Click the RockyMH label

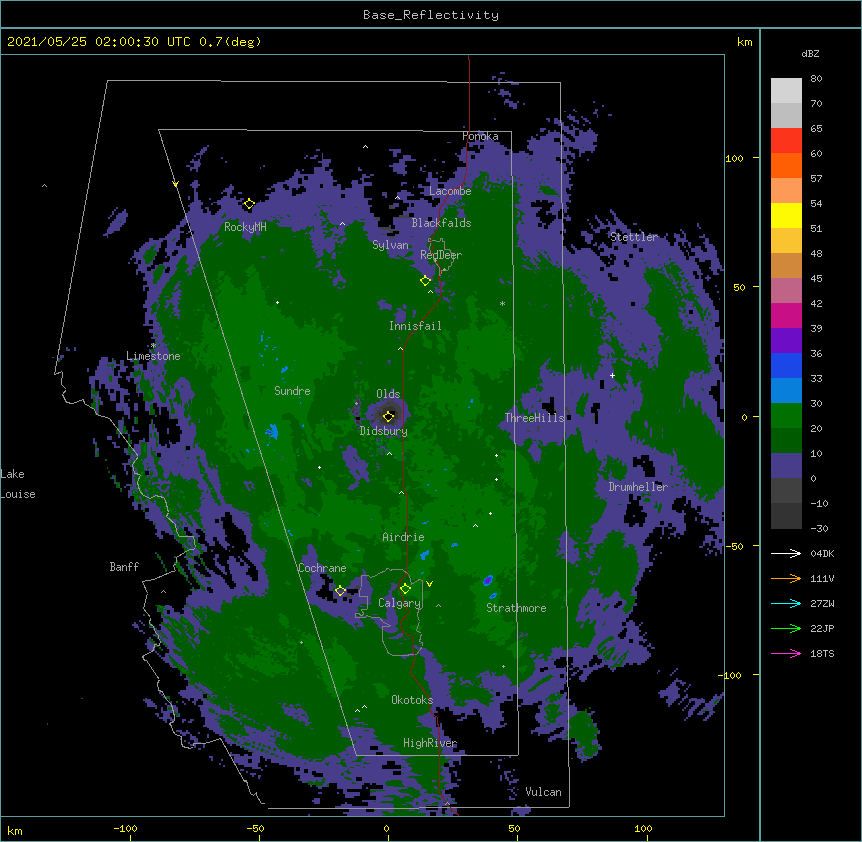(245, 227)
